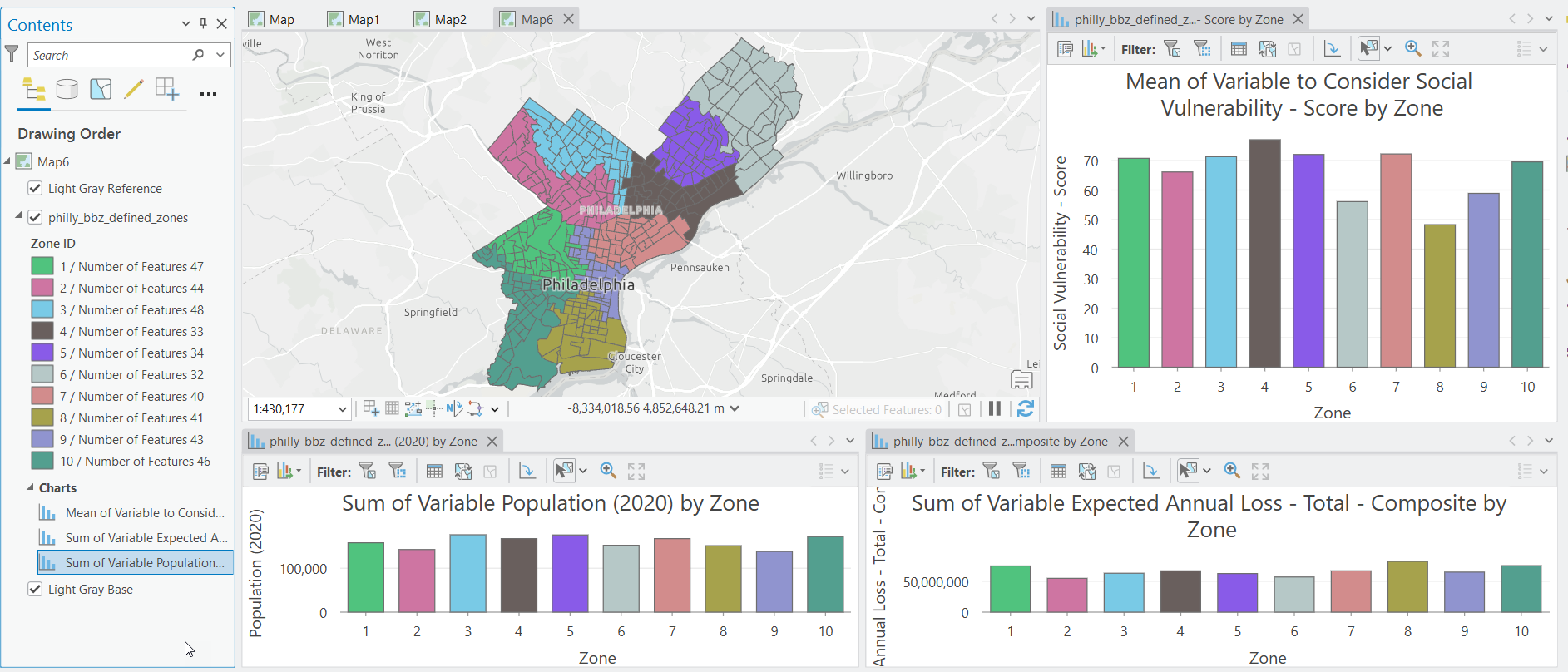
Task: Click the ground to grid N icon
Action: click(x=454, y=408)
